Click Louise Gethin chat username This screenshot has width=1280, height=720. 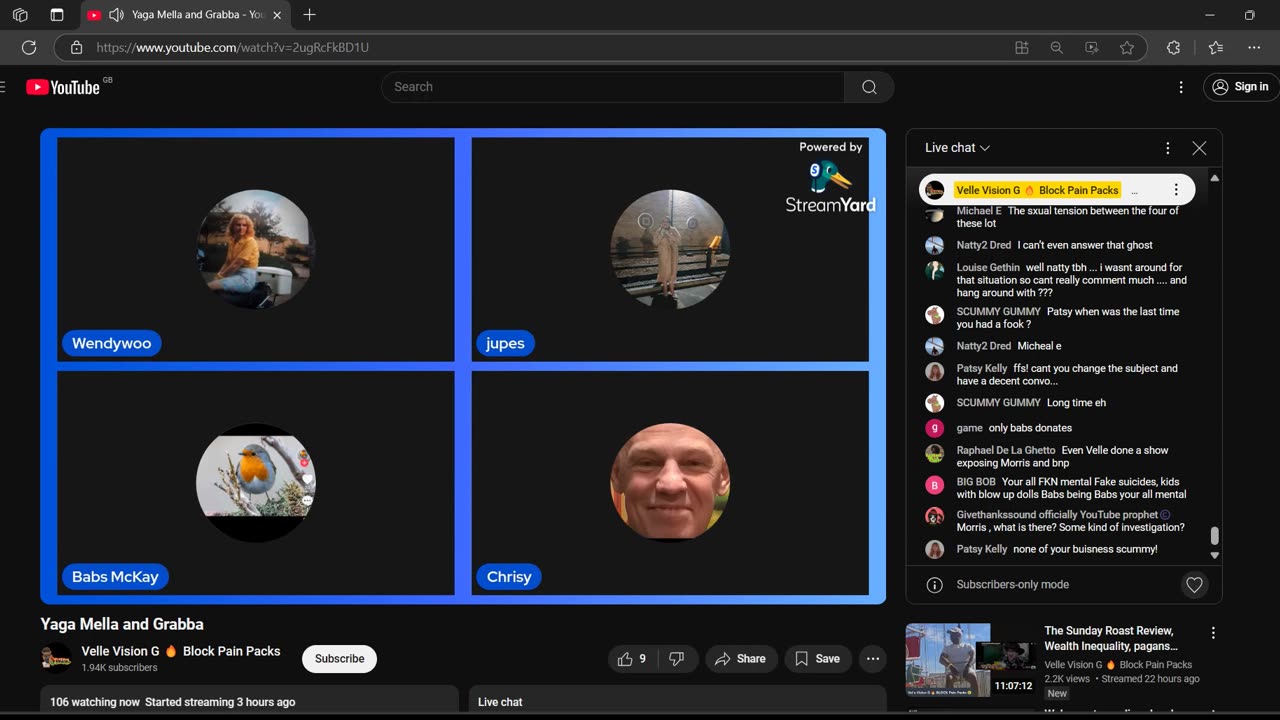click(988, 268)
